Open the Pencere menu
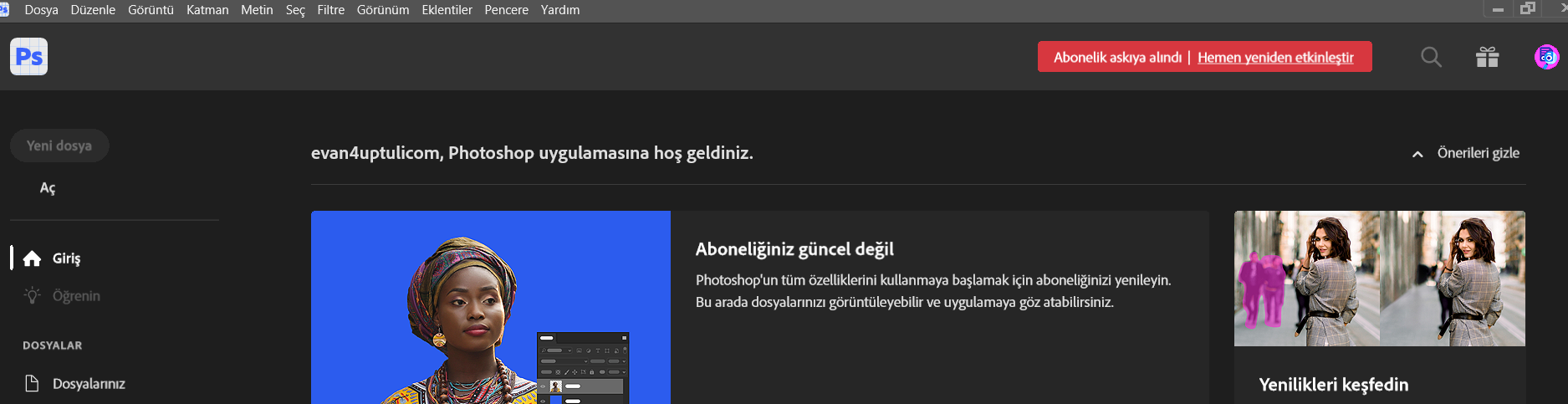 tap(506, 10)
